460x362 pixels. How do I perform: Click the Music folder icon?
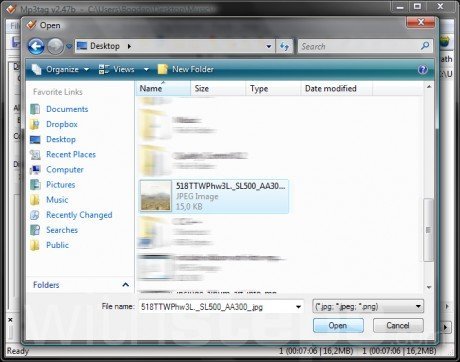pos(35,200)
